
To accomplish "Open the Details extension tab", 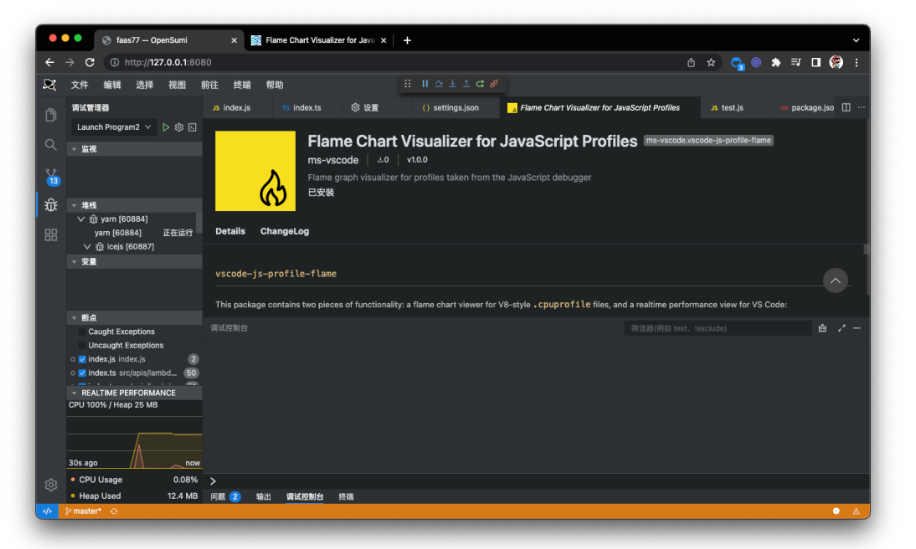I will 230,231.
